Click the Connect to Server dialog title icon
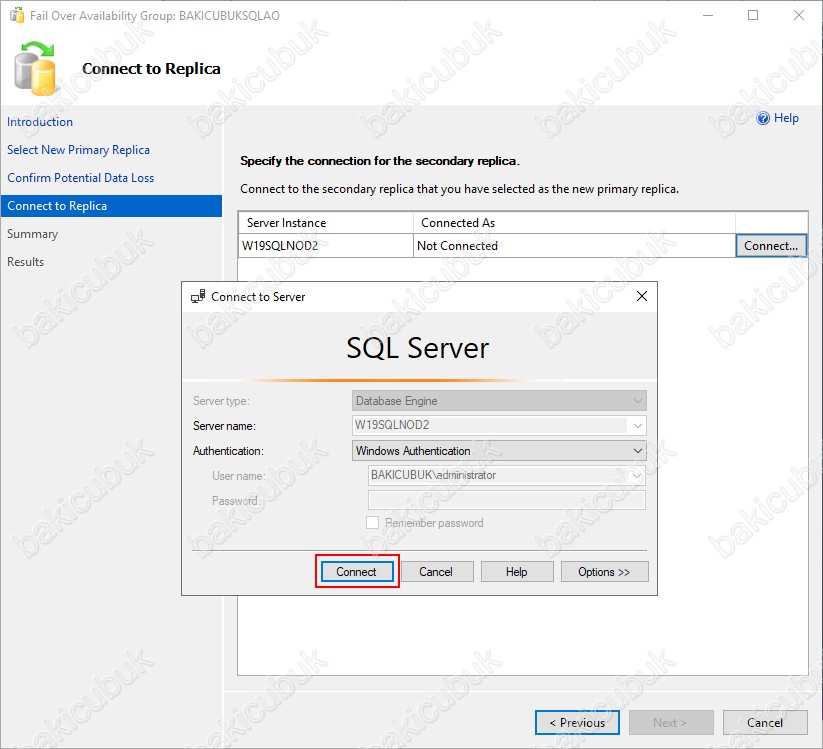Image resolution: width=823 pixels, height=749 pixels. pos(198,297)
